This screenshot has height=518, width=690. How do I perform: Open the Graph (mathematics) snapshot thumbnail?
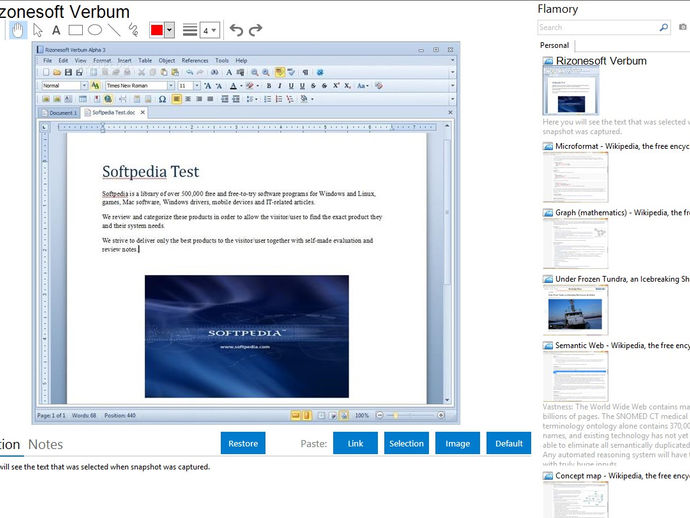576,243
